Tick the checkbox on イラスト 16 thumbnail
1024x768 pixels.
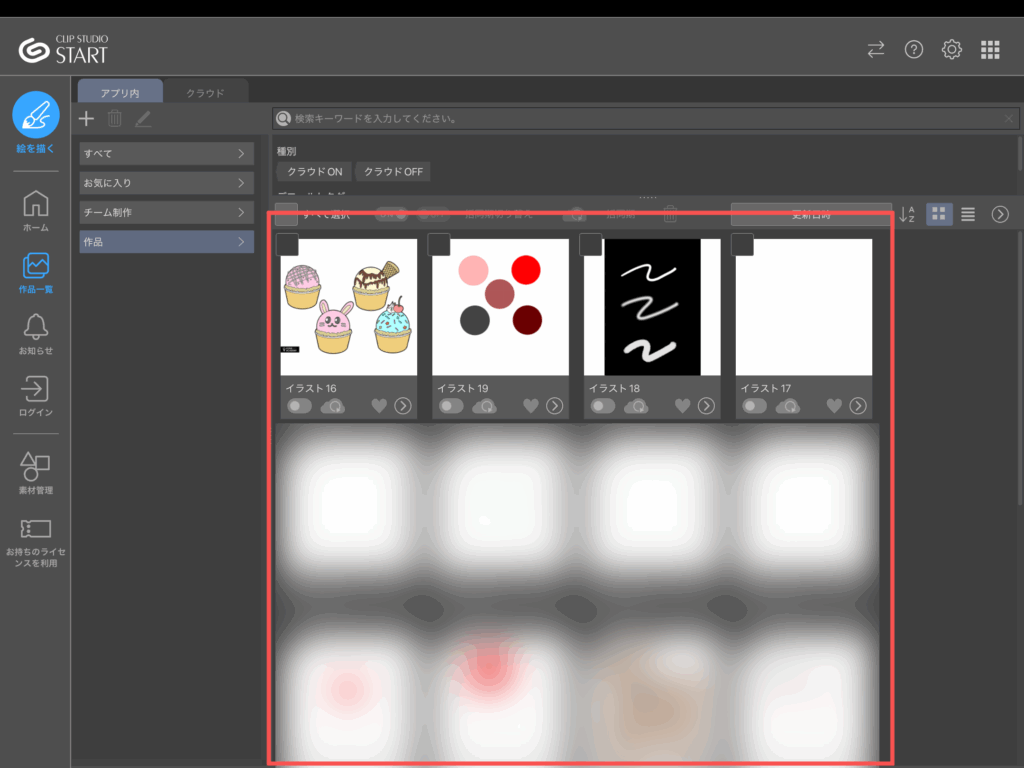point(287,245)
